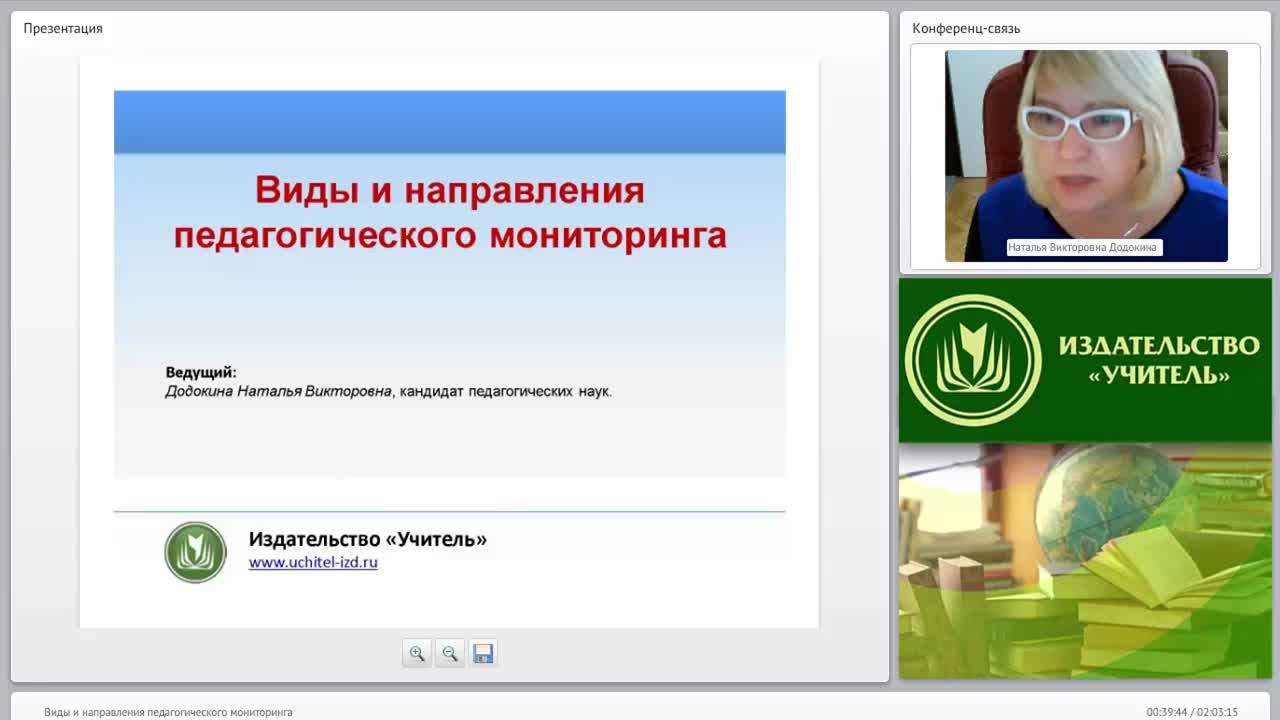
Task: Click the Ведущий: label on slide
Action: pos(201,373)
